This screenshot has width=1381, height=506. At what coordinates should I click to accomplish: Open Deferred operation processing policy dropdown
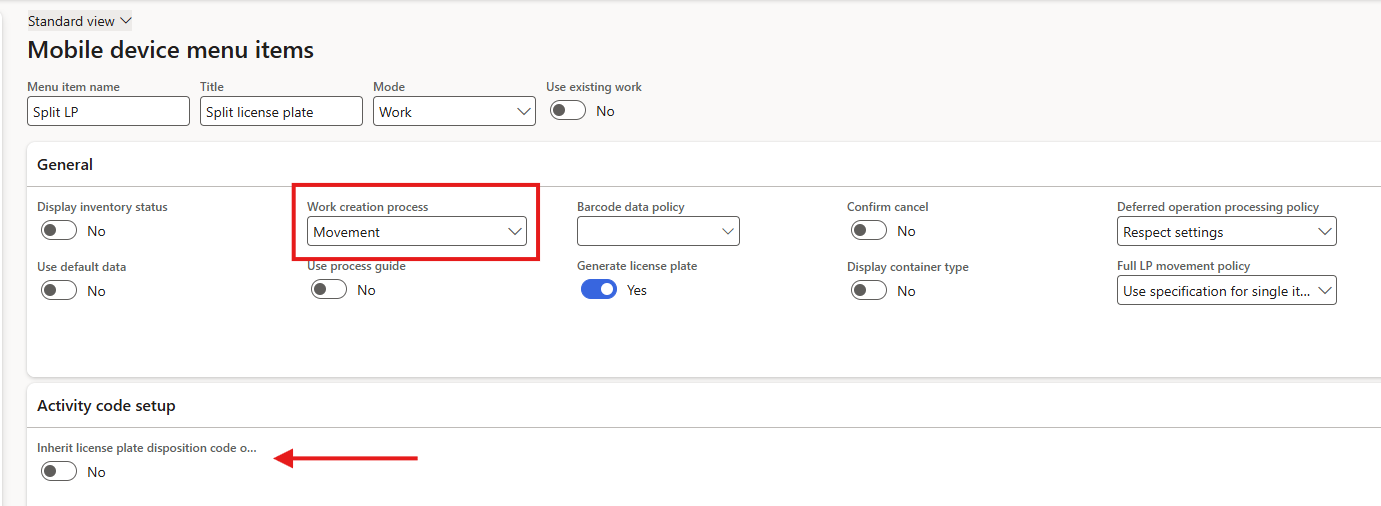click(1226, 232)
